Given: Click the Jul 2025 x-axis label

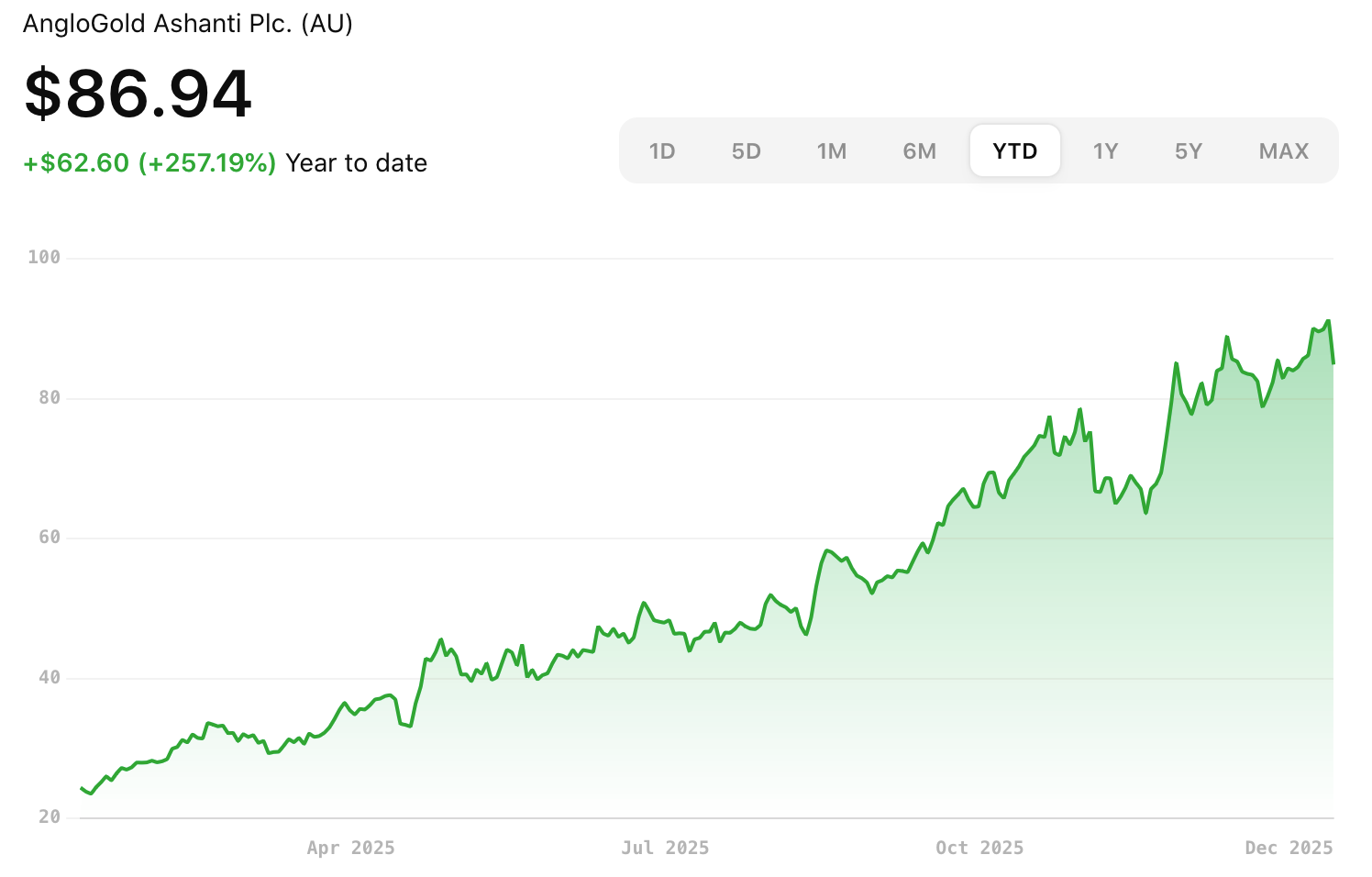Looking at the screenshot, I should [x=665, y=848].
